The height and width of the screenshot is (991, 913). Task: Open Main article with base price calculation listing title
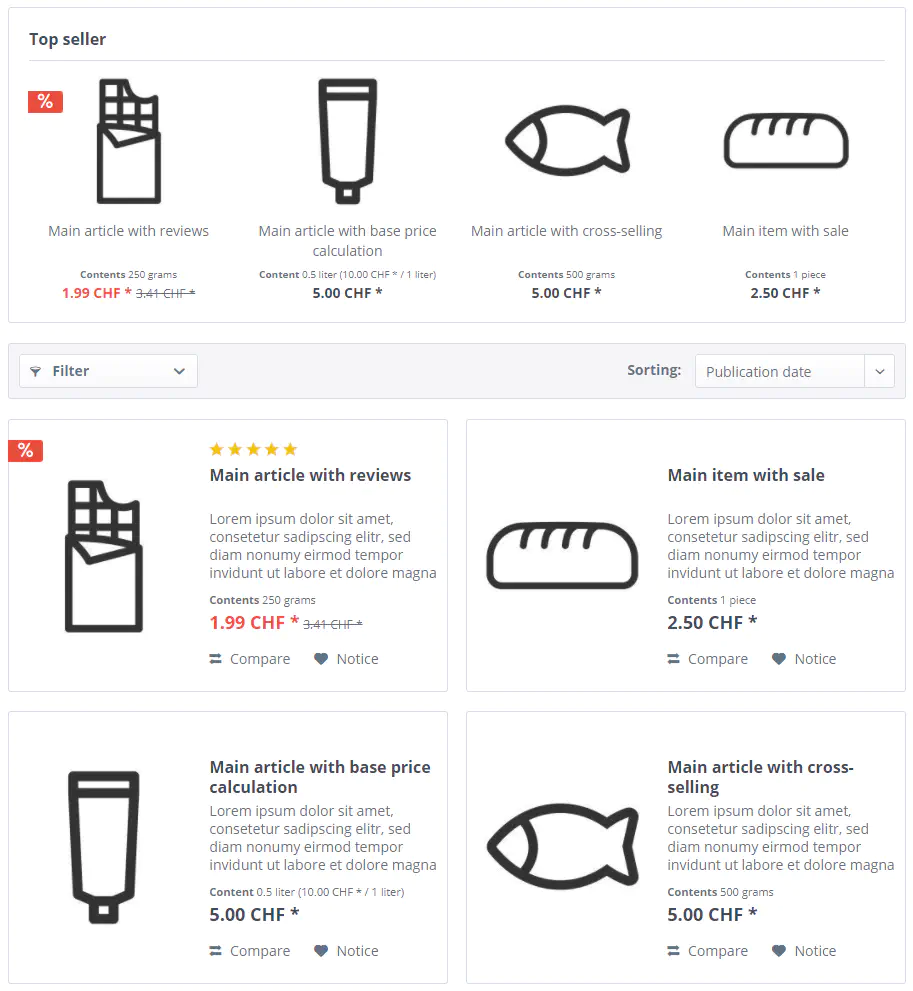320,777
